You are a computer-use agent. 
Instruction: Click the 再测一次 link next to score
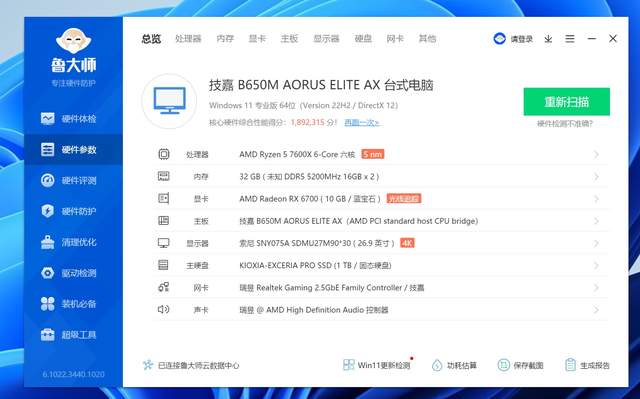(x=362, y=122)
